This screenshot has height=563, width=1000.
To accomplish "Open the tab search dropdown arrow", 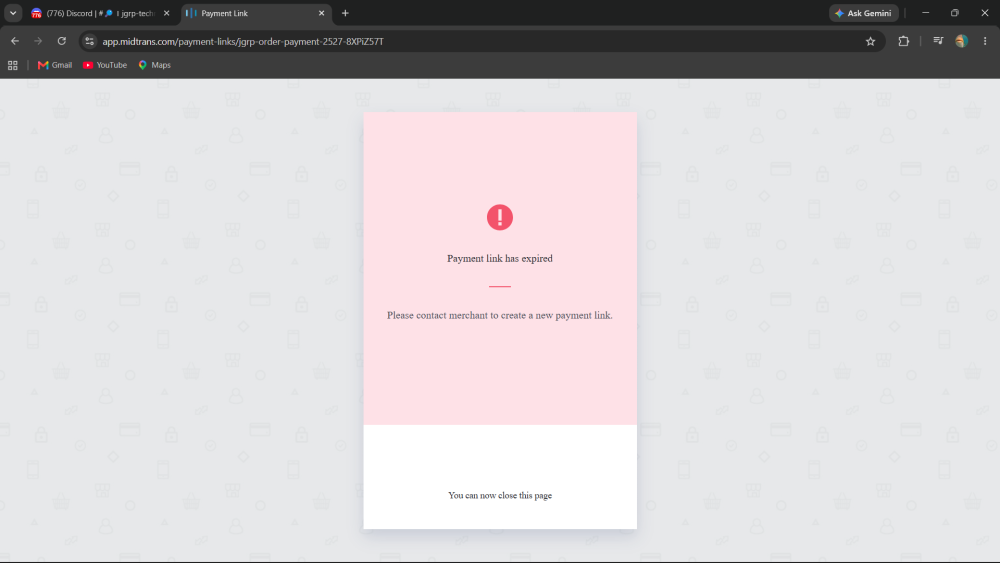I will click(13, 13).
